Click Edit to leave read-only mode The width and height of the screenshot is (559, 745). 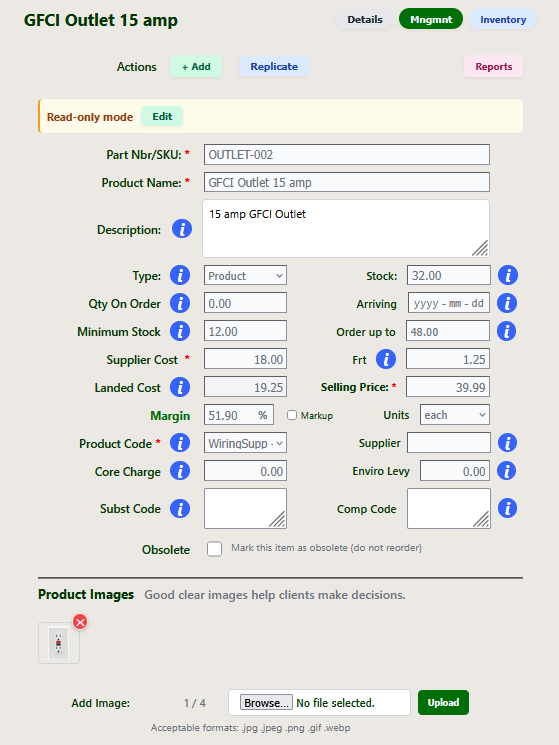[x=162, y=116]
